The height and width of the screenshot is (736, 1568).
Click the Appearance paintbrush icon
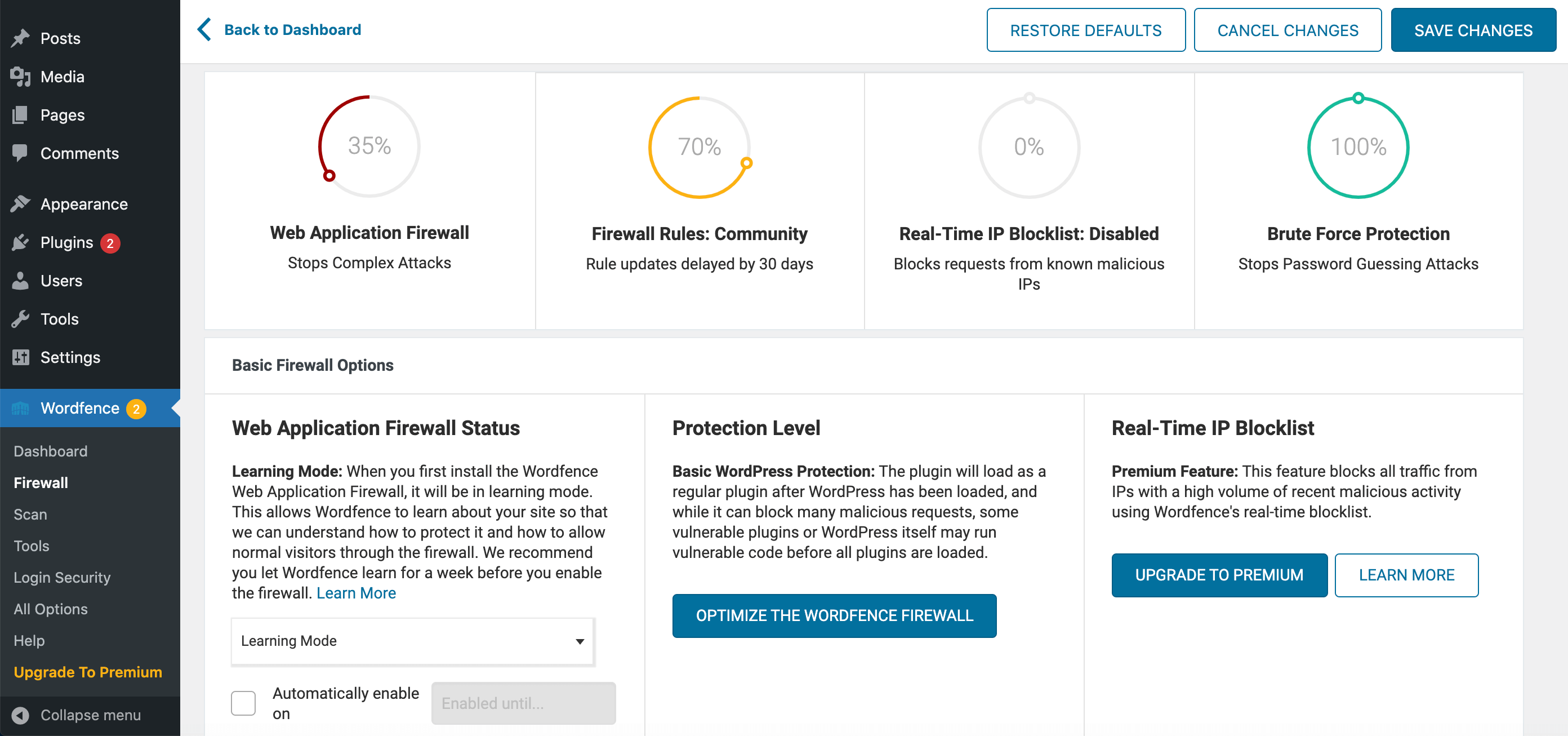tap(20, 204)
